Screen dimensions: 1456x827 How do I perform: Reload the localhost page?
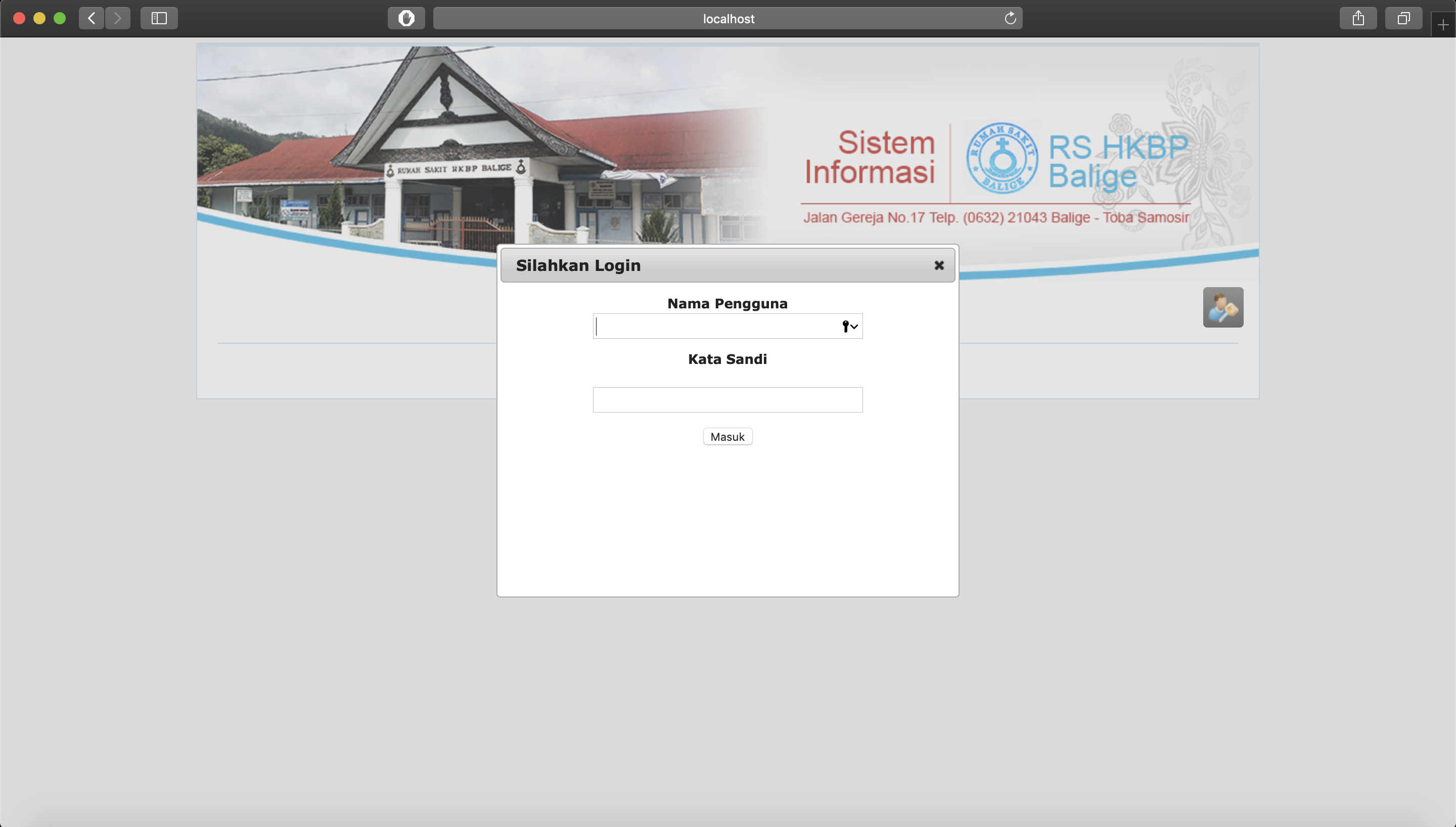coord(1010,18)
